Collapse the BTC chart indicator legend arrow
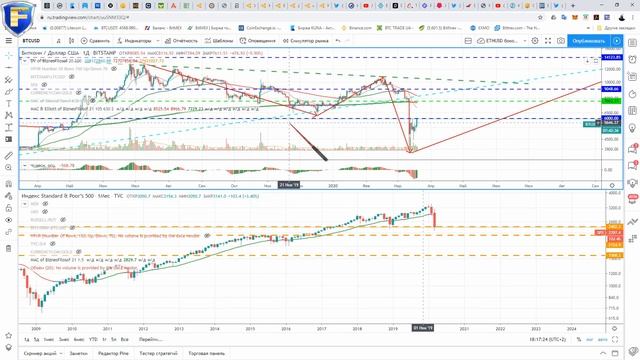The width and height of the screenshot is (640, 360). tap(24, 61)
